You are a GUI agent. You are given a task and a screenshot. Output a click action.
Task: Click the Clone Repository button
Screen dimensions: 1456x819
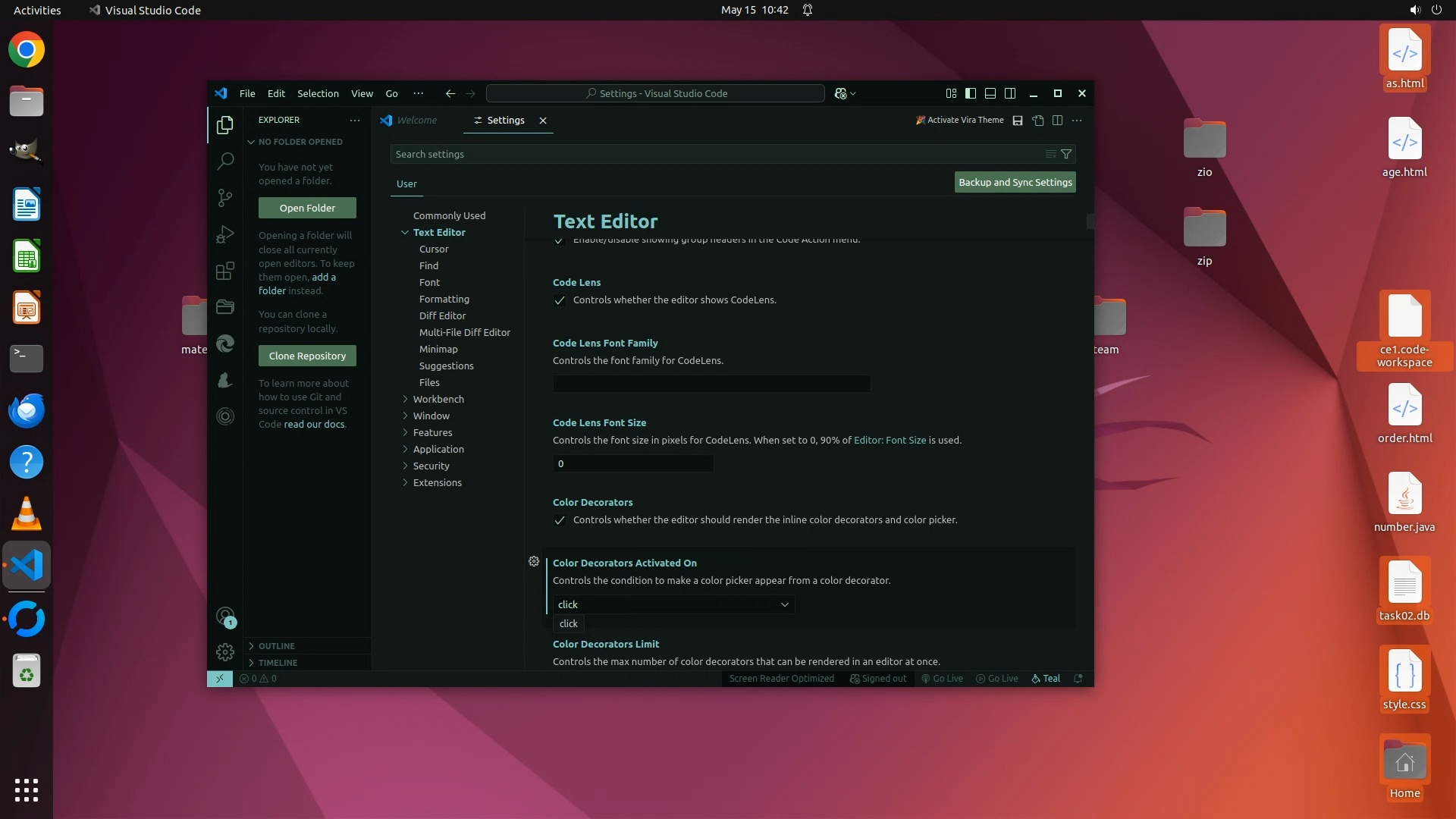307,356
